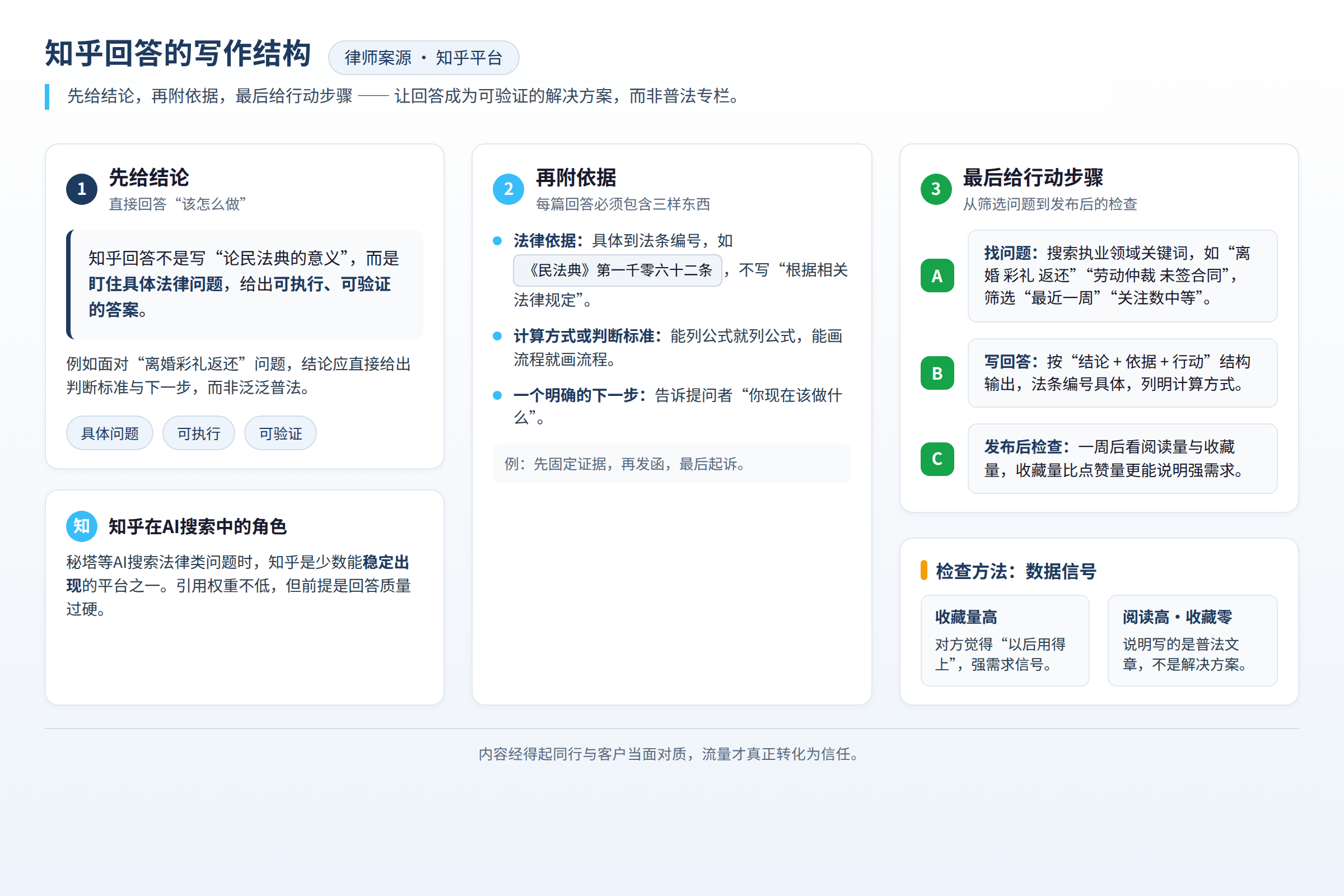Click the example box 先固定证据，再发函
1344x896 pixels.
pos(672,464)
